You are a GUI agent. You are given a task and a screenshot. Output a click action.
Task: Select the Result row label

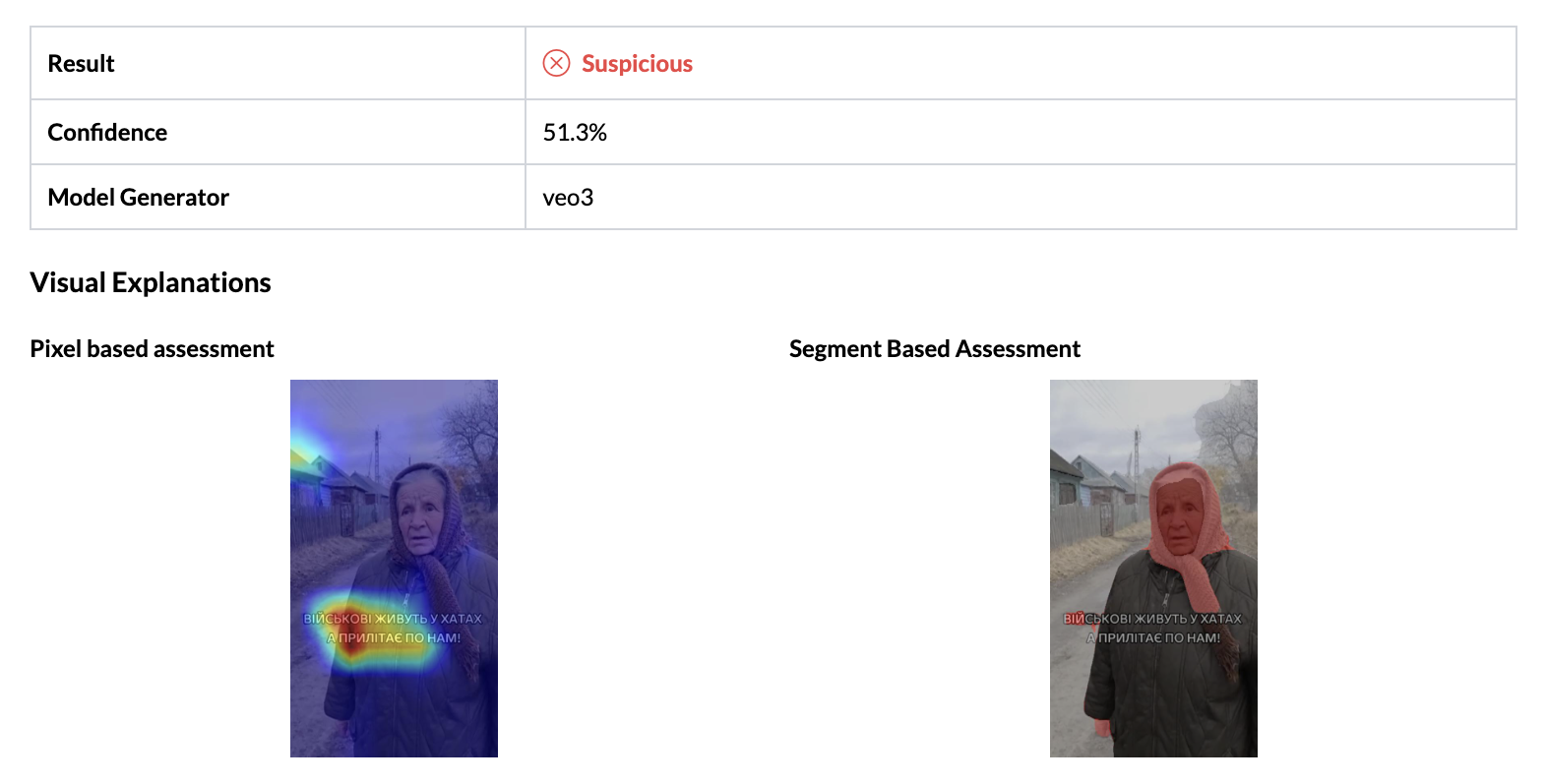[81, 64]
